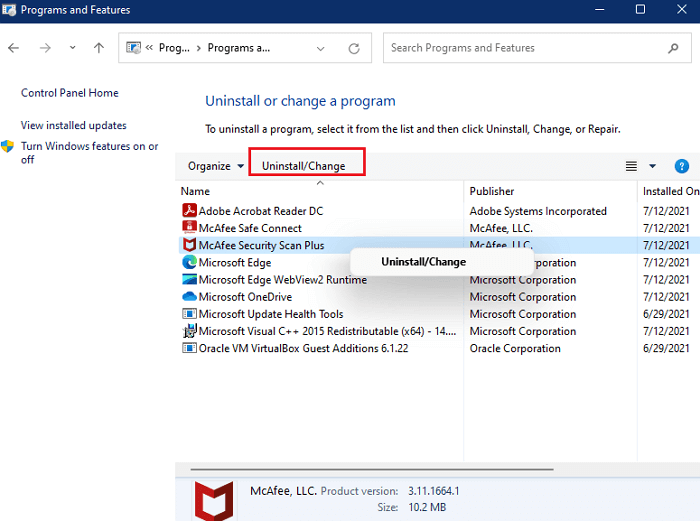Viewport: 700px width, 521px height.
Task: Select the Microsoft Edge entry
Action: coord(235,263)
